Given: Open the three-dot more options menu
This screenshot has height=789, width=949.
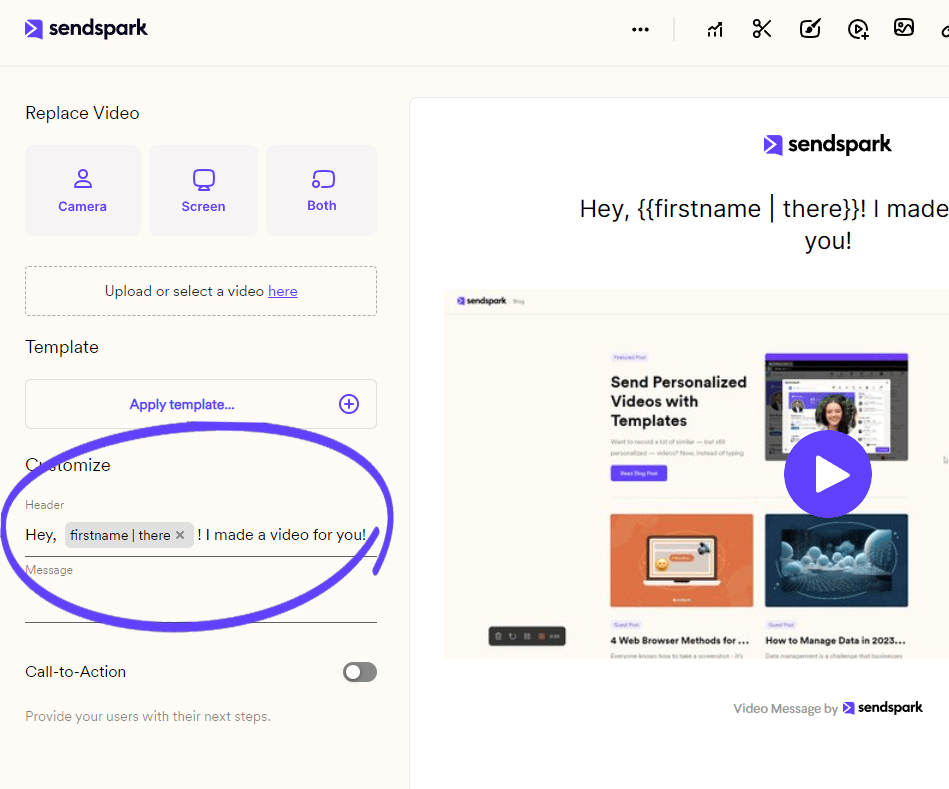Looking at the screenshot, I should pos(640,29).
